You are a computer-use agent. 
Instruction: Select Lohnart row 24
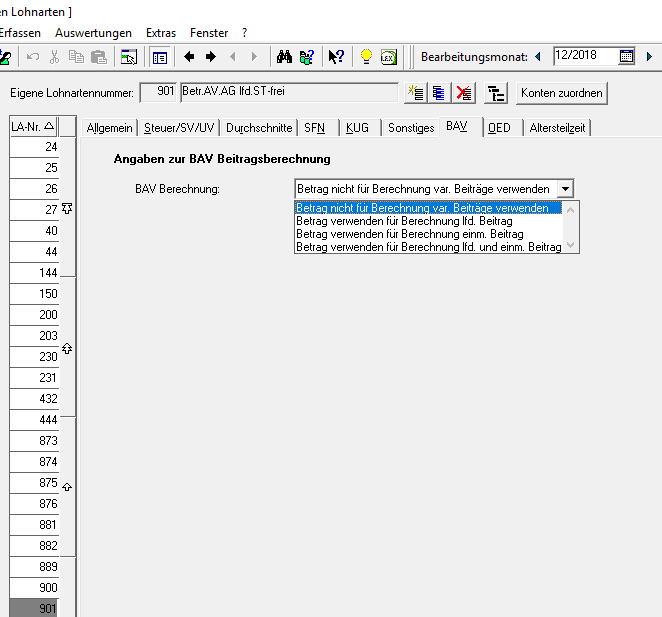tap(35, 147)
